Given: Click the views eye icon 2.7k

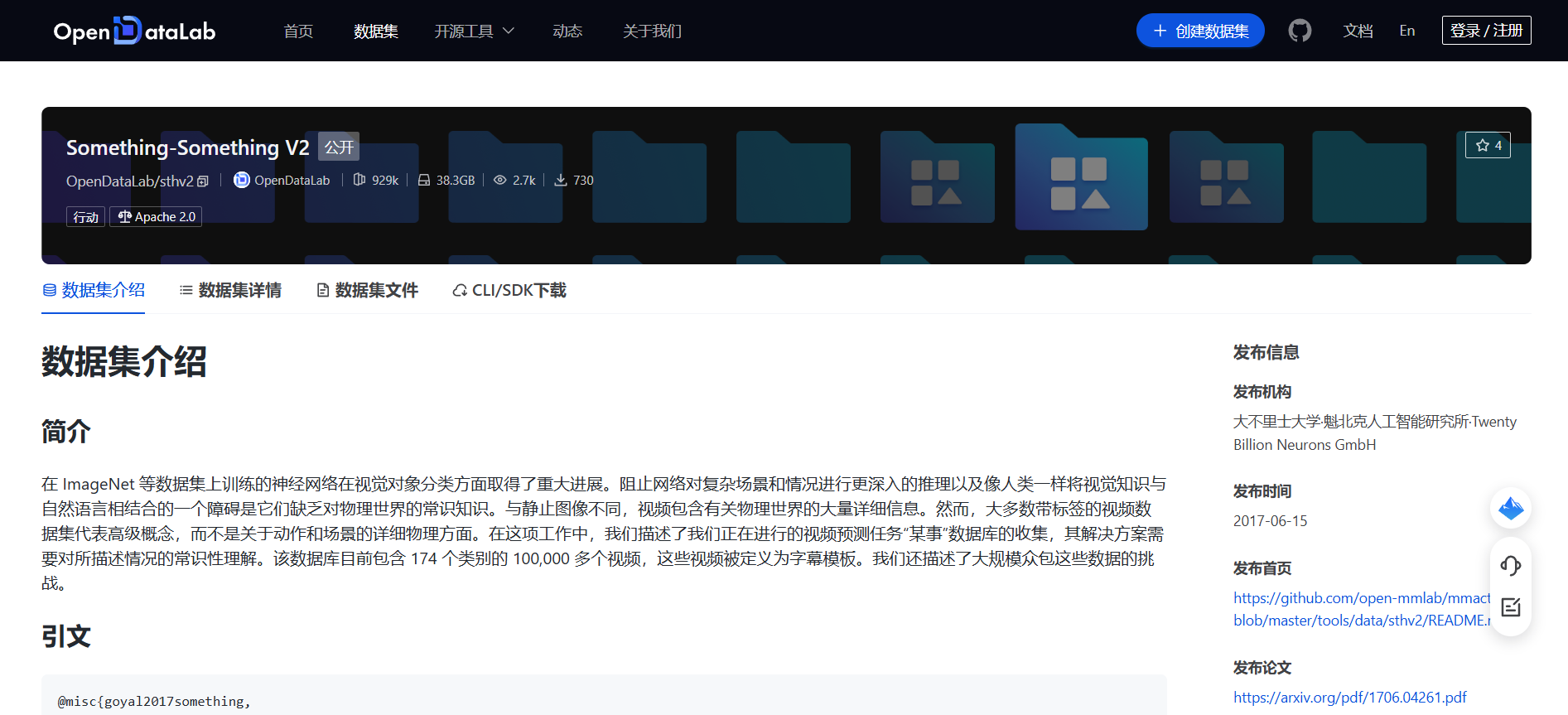Looking at the screenshot, I should tap(499, 180).
